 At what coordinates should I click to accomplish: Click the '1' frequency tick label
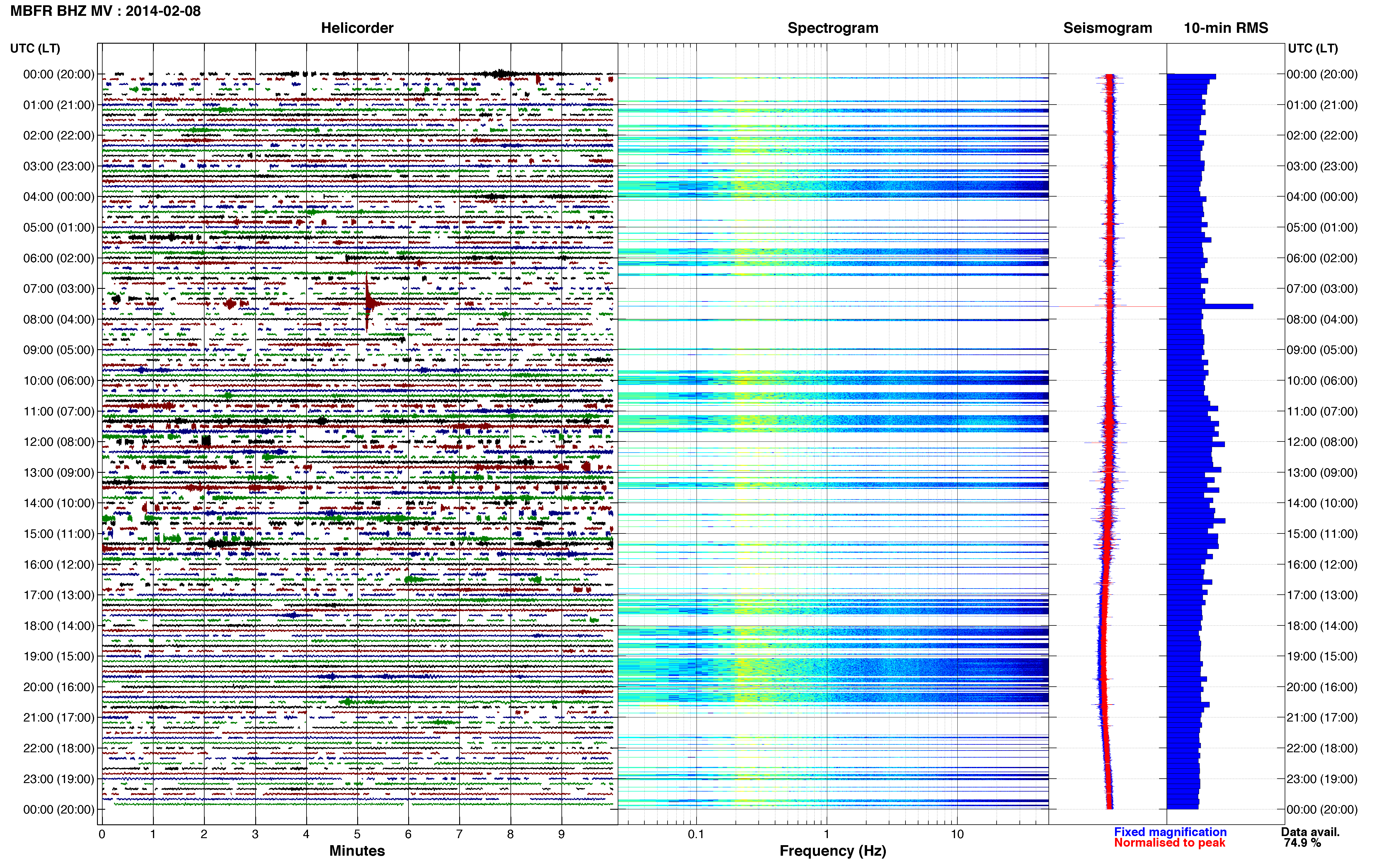click(x=826, y=834)
